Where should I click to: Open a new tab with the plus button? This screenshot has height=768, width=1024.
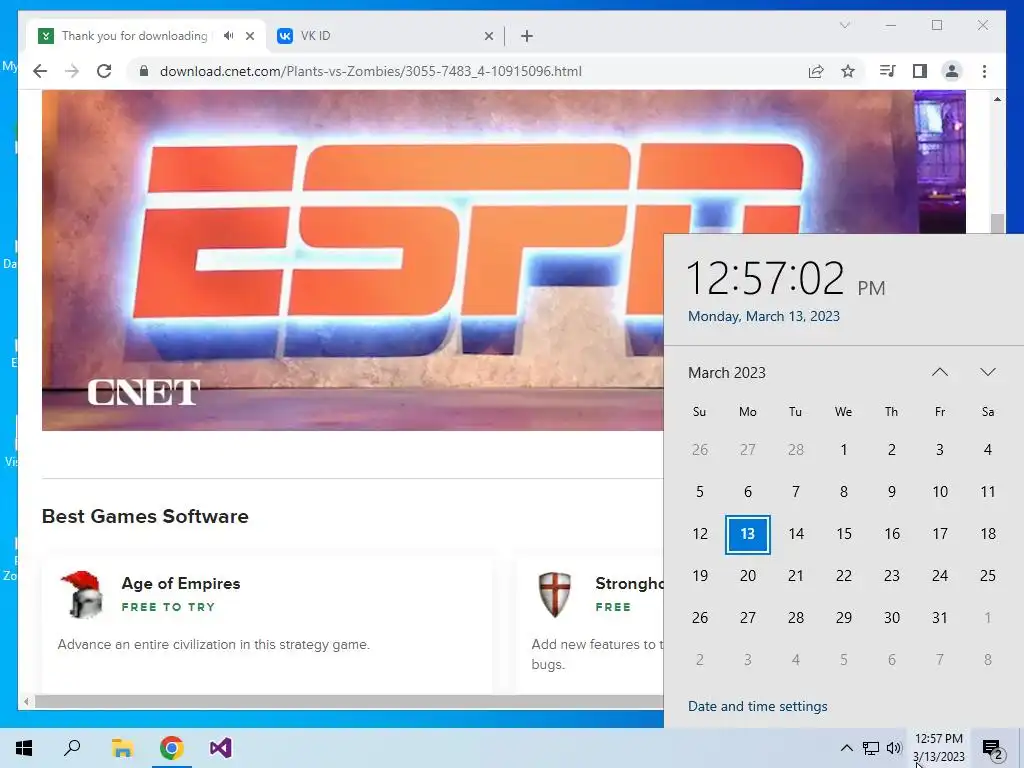coord(527,36)
